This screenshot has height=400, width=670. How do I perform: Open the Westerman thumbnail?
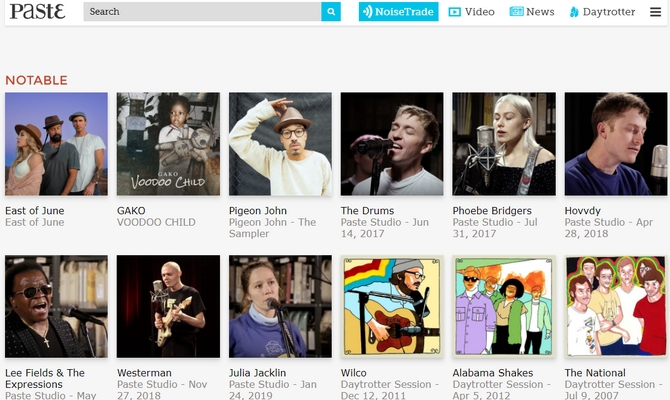click(168, 306)
